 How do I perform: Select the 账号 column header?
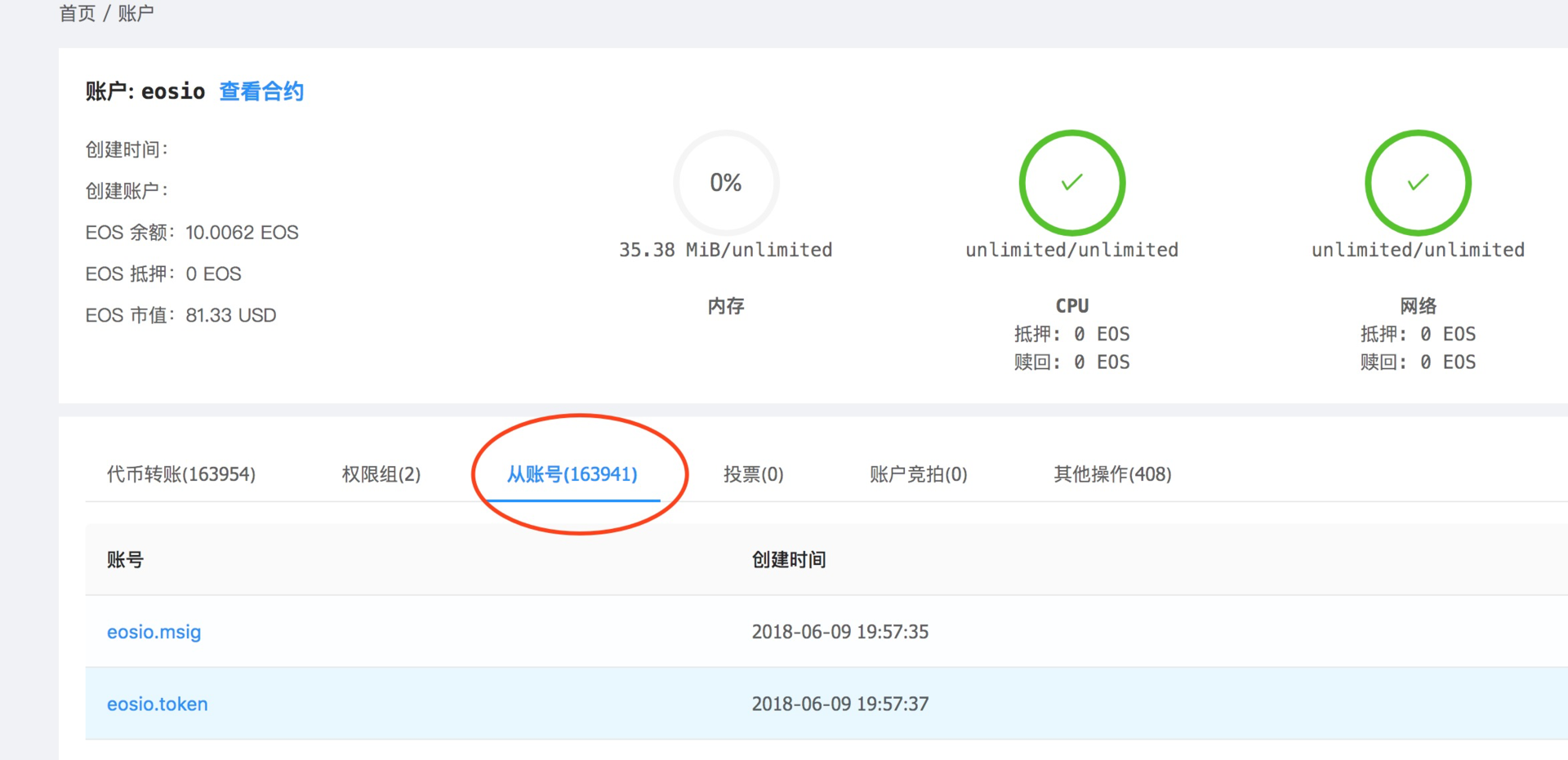pyautogui.click(x=125, y=560)
